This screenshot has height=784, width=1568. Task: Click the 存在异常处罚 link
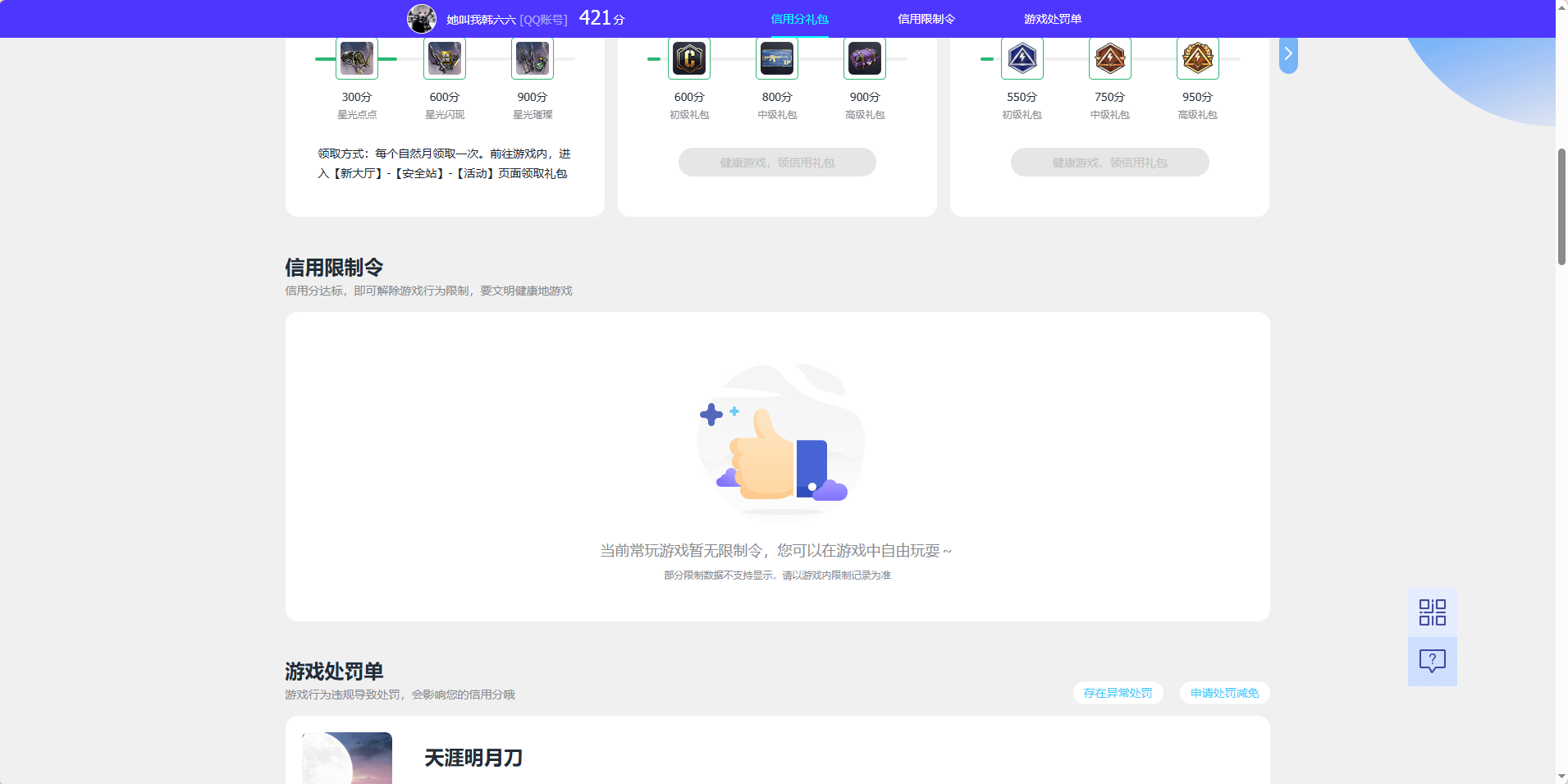[x=1118, y=692]
